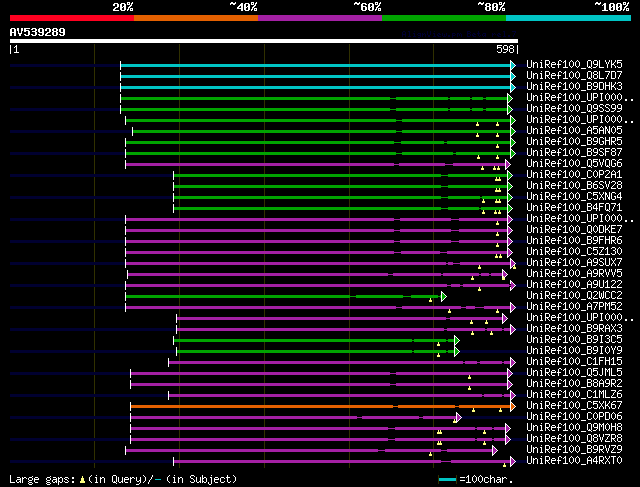Select the UniRef100_C5Z130 label

tap(574, 252)
